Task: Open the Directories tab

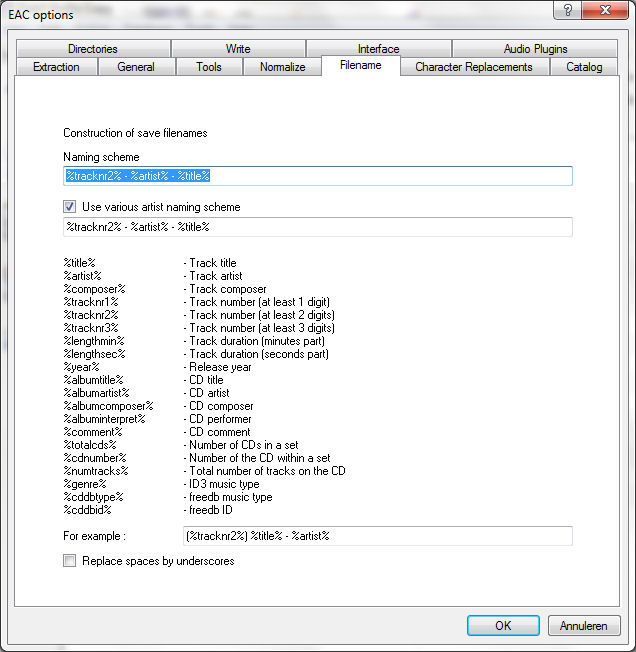Action: pyautogui.click(x=93, y=49)
